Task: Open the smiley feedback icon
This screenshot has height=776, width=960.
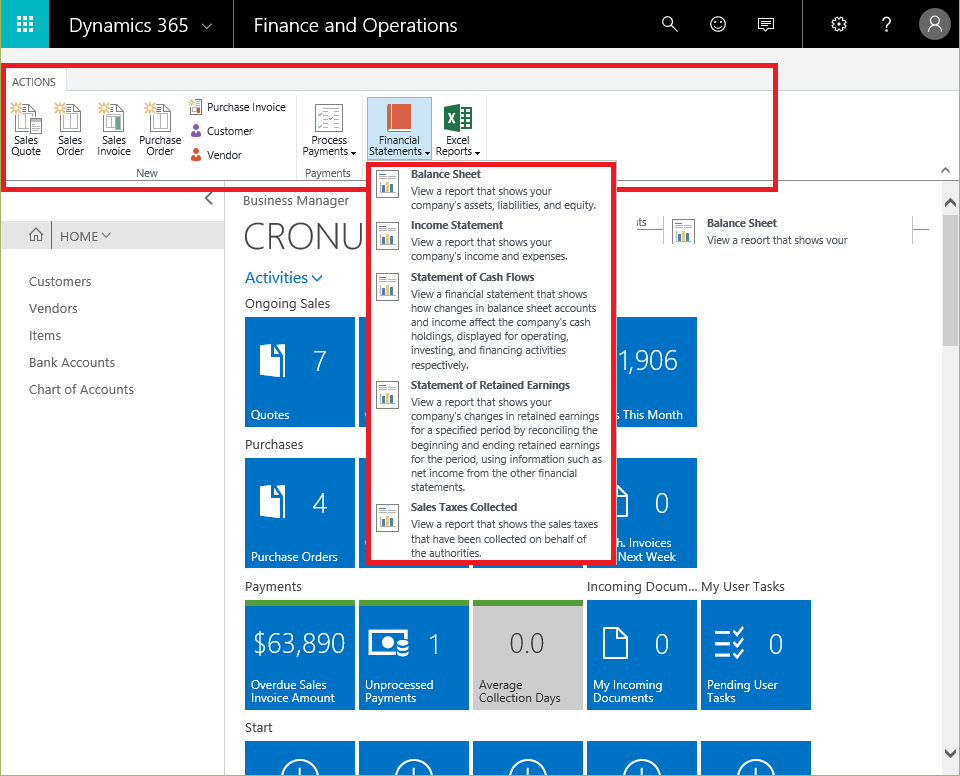Action: tap(718, 24)
